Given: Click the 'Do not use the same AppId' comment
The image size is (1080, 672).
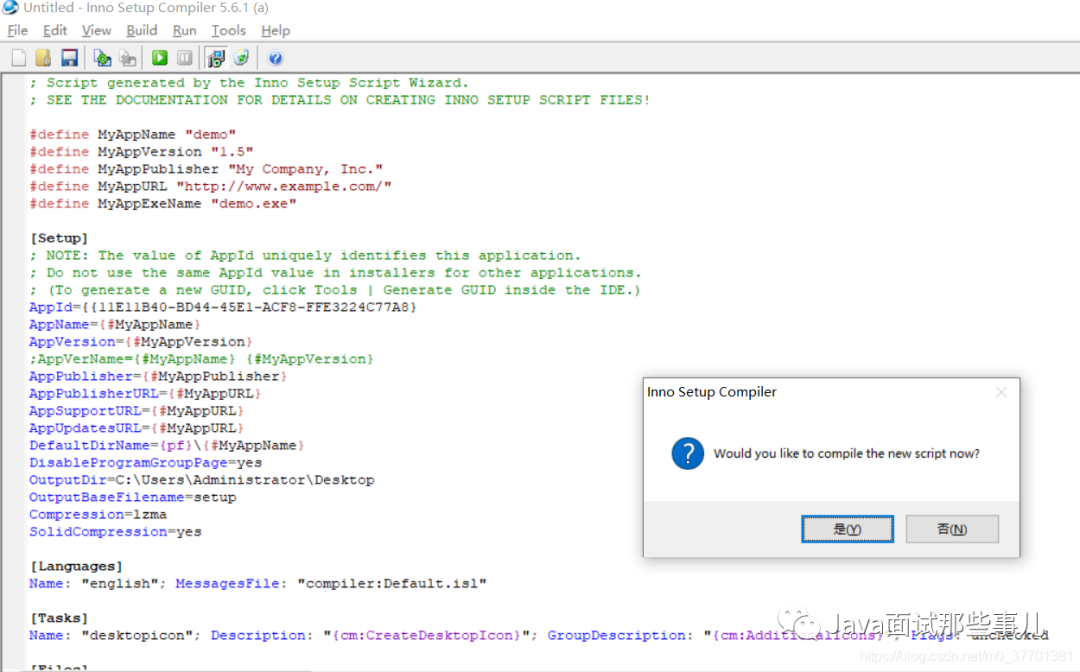Looking at the screenshot, I should coord(335,273).
